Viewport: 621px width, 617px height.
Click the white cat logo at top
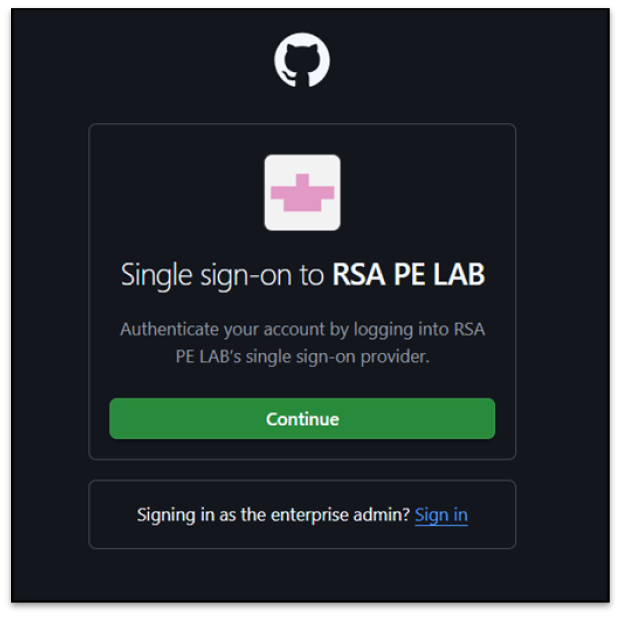302,61
